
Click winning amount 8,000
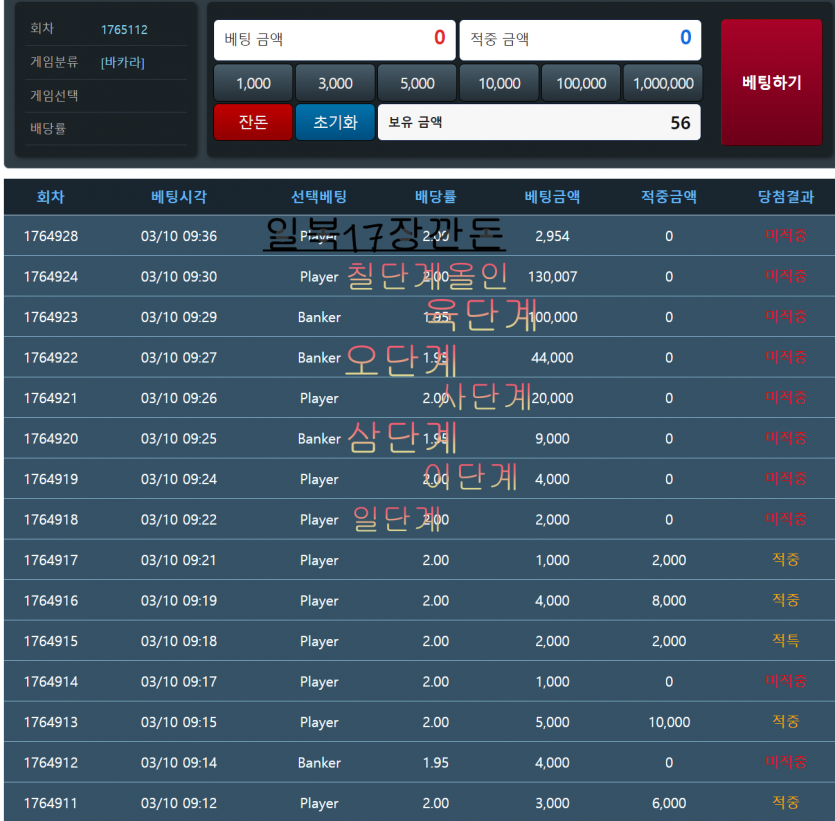click(x=669, y=601)
